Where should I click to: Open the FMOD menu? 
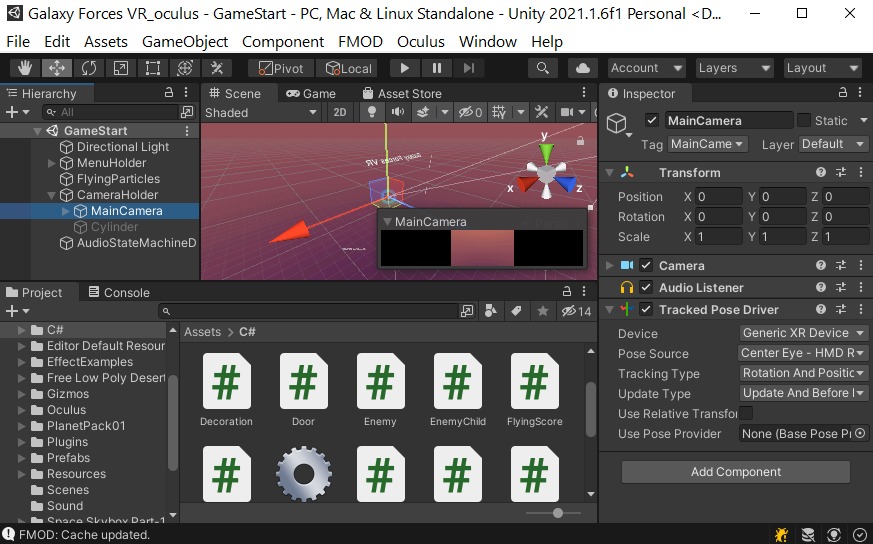[360, 42]
